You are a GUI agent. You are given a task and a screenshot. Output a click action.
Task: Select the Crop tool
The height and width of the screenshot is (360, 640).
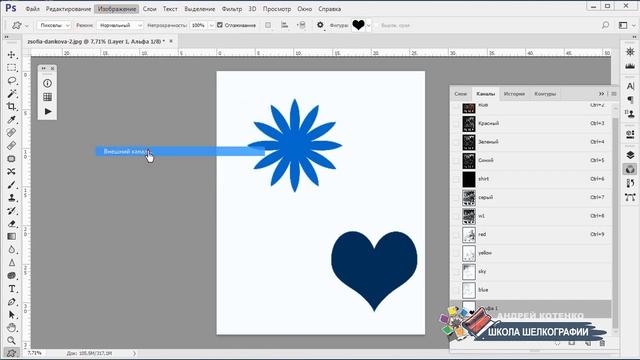pyautogui.click(x=11, y=107)
